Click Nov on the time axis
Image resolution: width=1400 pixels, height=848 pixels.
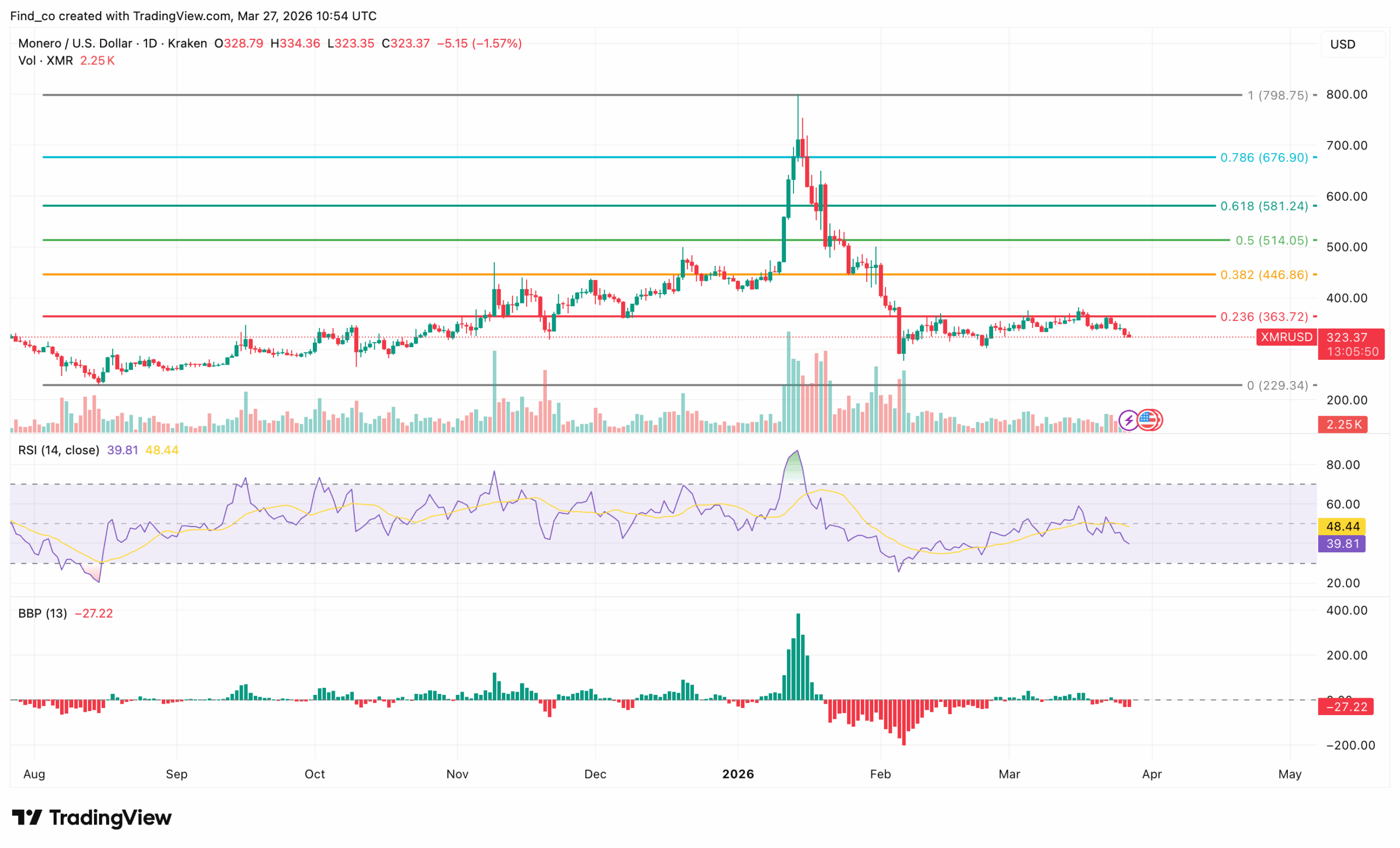point(457,774)
